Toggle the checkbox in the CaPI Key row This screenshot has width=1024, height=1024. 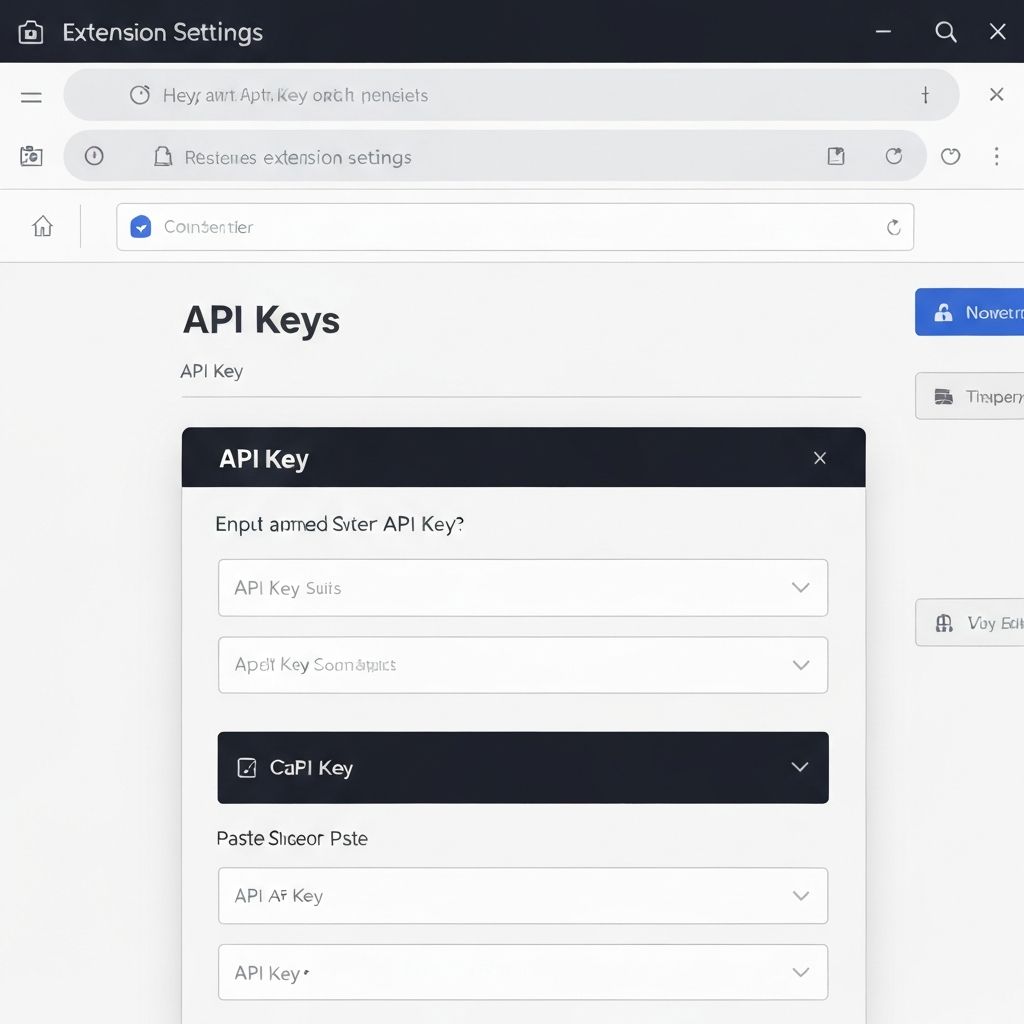[246, 768]
